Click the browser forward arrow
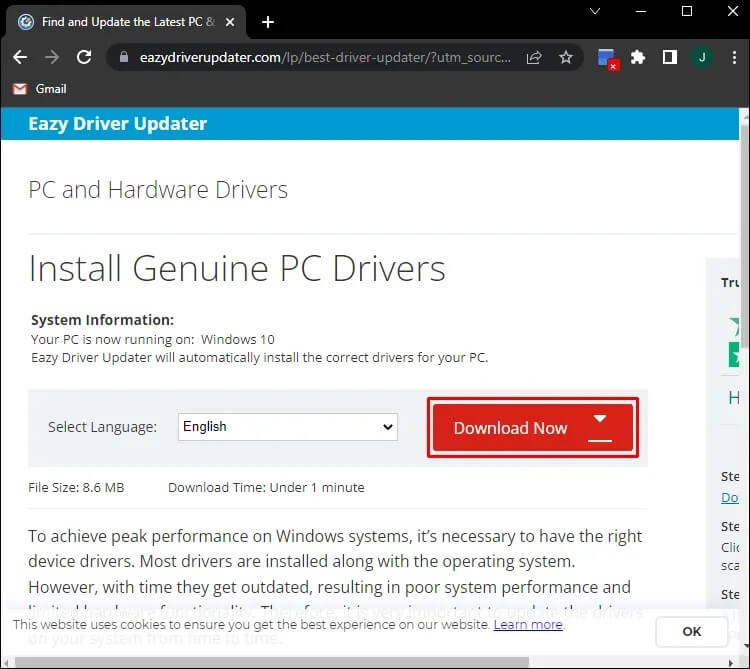 tap(52, 57)
